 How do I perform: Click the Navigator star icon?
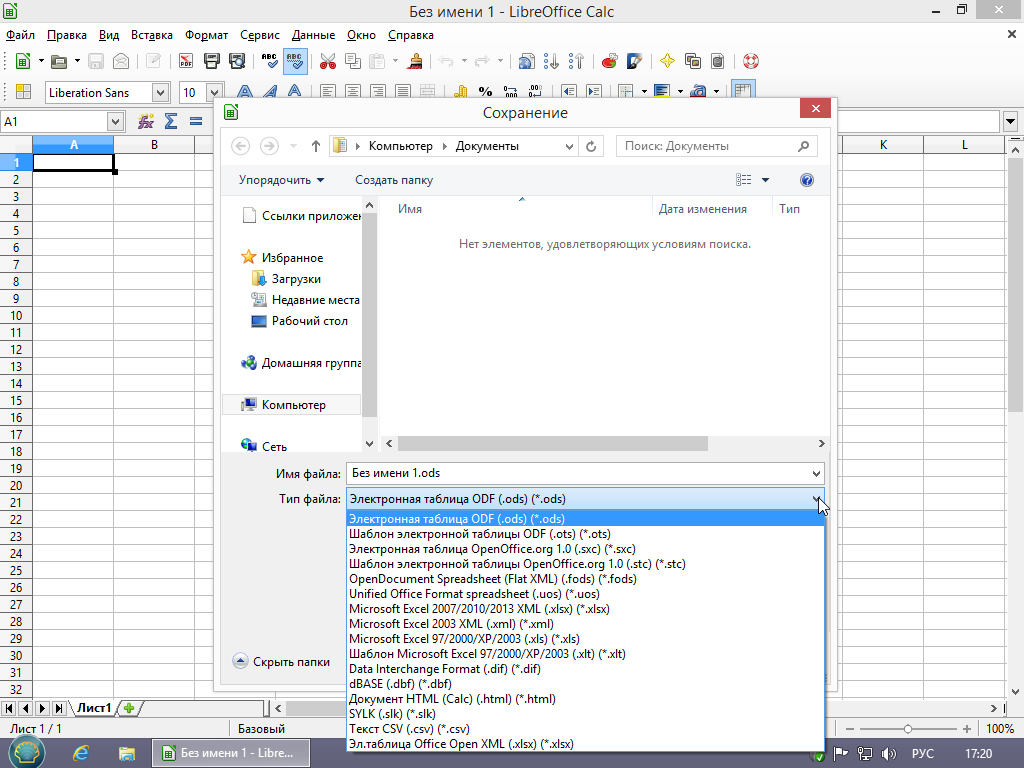(667, 61)
